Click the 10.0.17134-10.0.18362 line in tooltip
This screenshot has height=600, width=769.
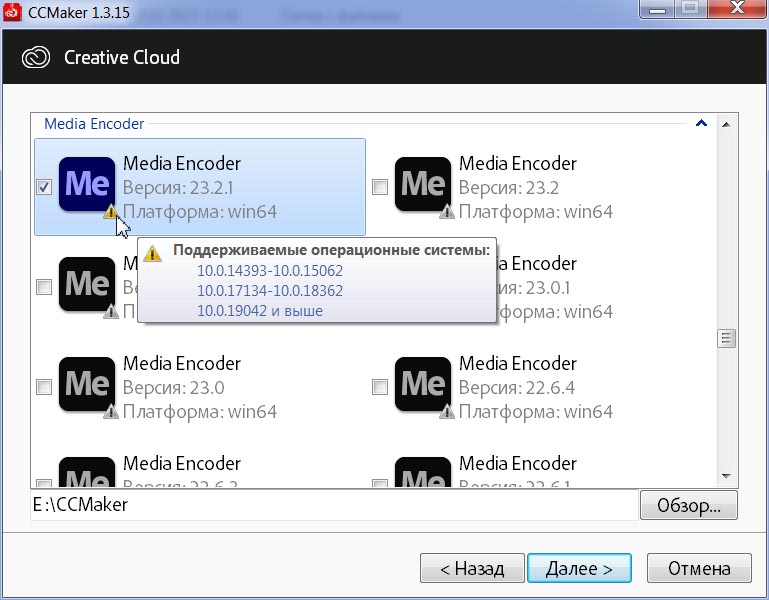coord(270,290)
